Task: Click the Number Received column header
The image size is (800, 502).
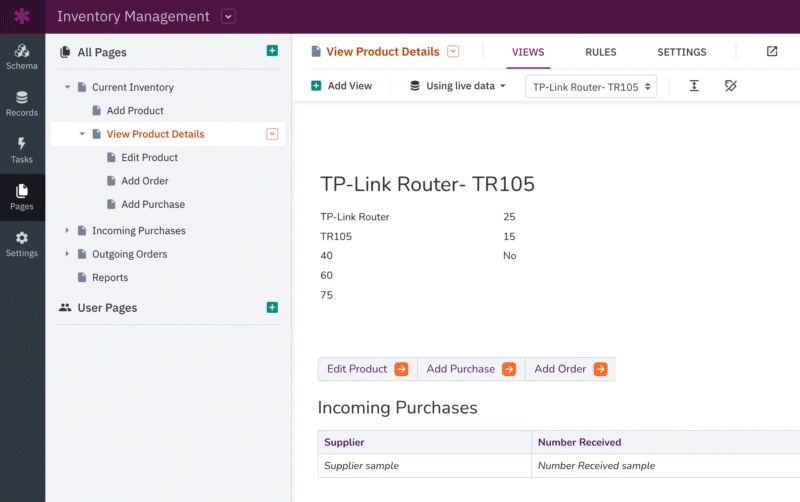Action: [x=666, y=442]
